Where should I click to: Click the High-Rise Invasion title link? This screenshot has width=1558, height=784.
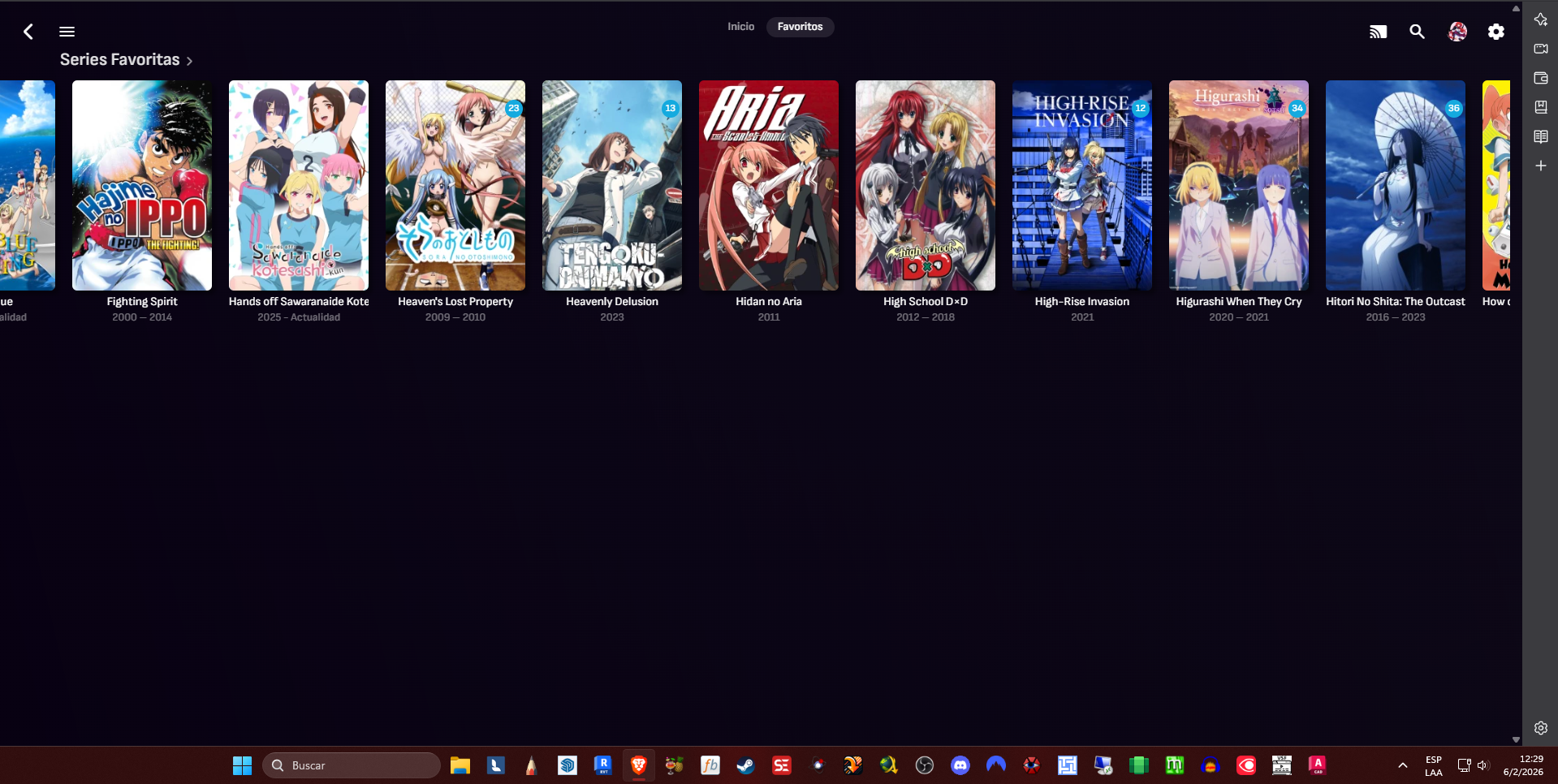(1082, 301)
